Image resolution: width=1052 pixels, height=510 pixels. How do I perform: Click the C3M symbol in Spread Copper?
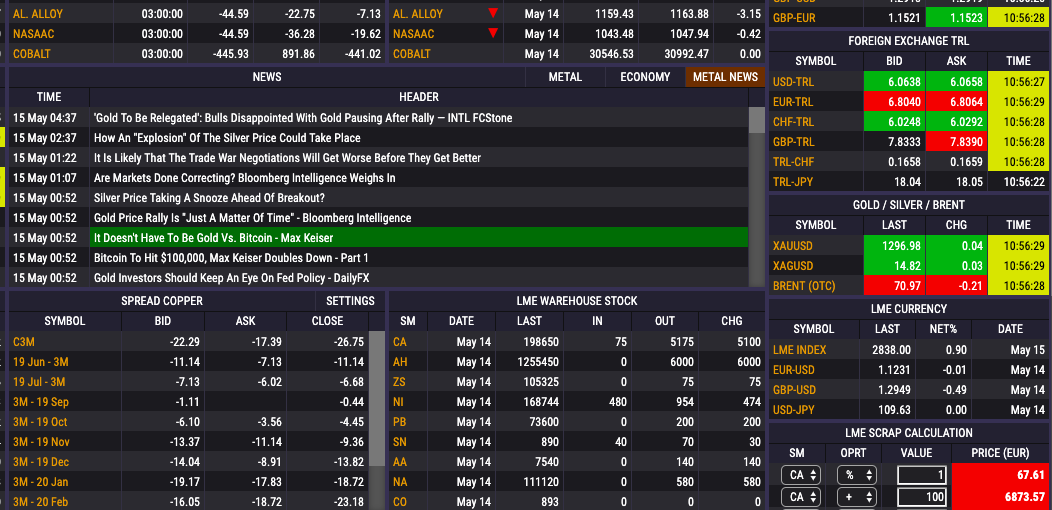24,342
